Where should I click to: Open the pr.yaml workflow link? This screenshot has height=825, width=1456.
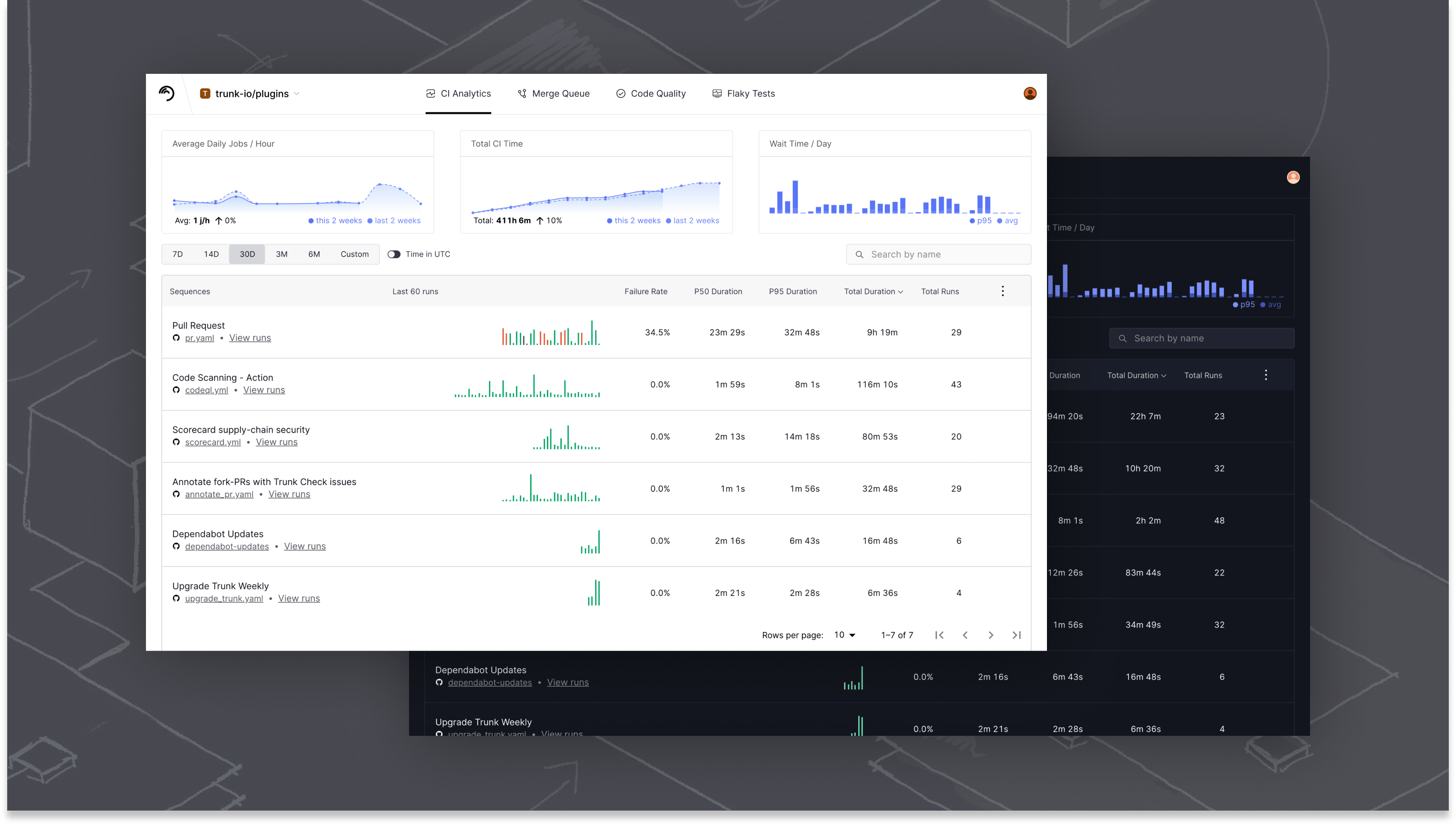pyautogui.click(x=200, y=338)
